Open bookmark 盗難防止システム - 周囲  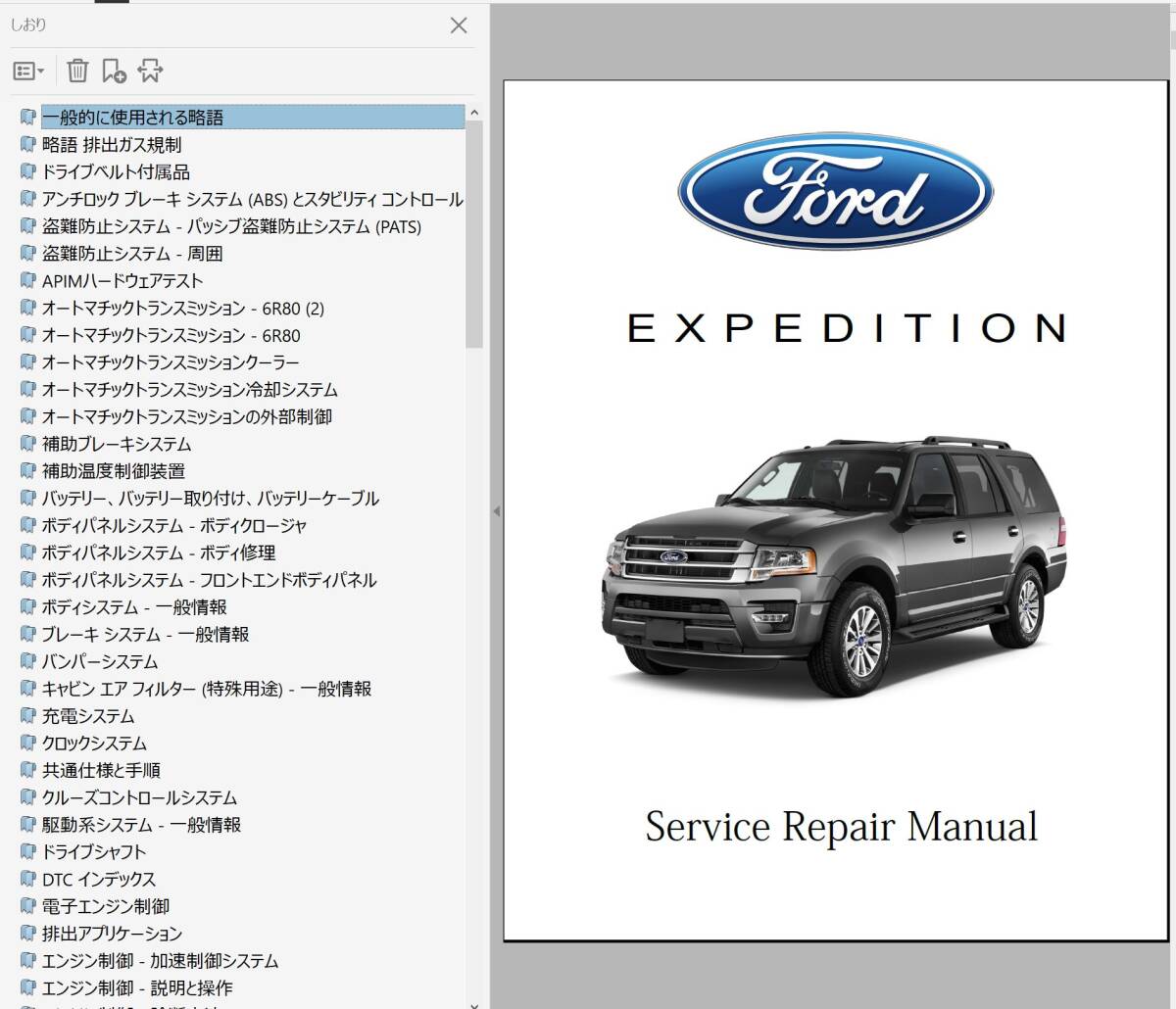(132, 254)
